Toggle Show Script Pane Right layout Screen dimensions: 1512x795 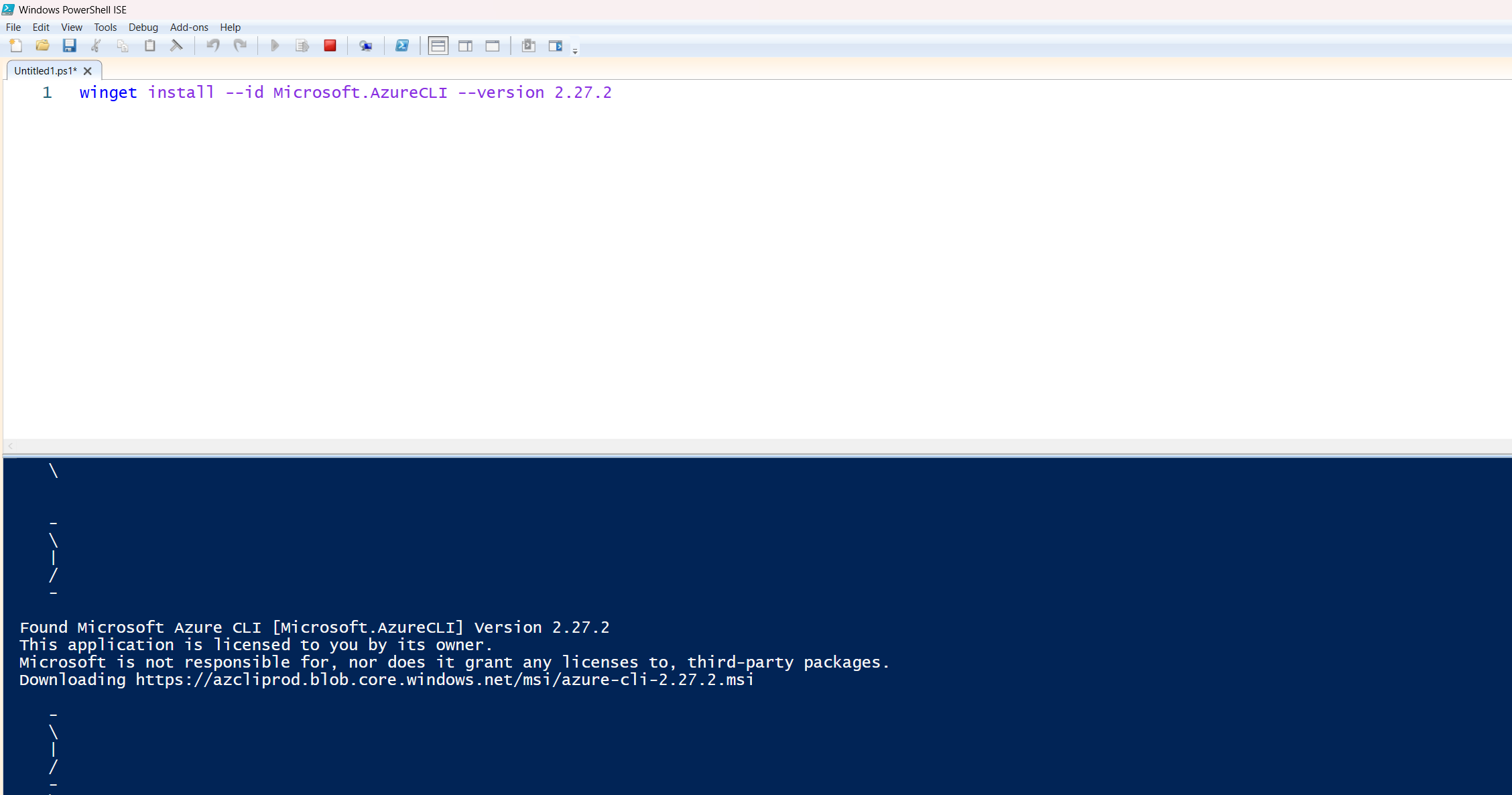tap(465, 46)
